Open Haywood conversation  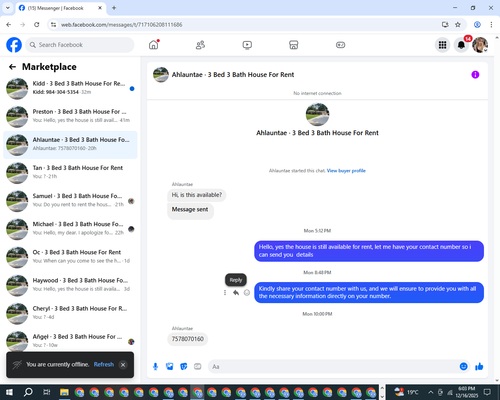[70, 285]
